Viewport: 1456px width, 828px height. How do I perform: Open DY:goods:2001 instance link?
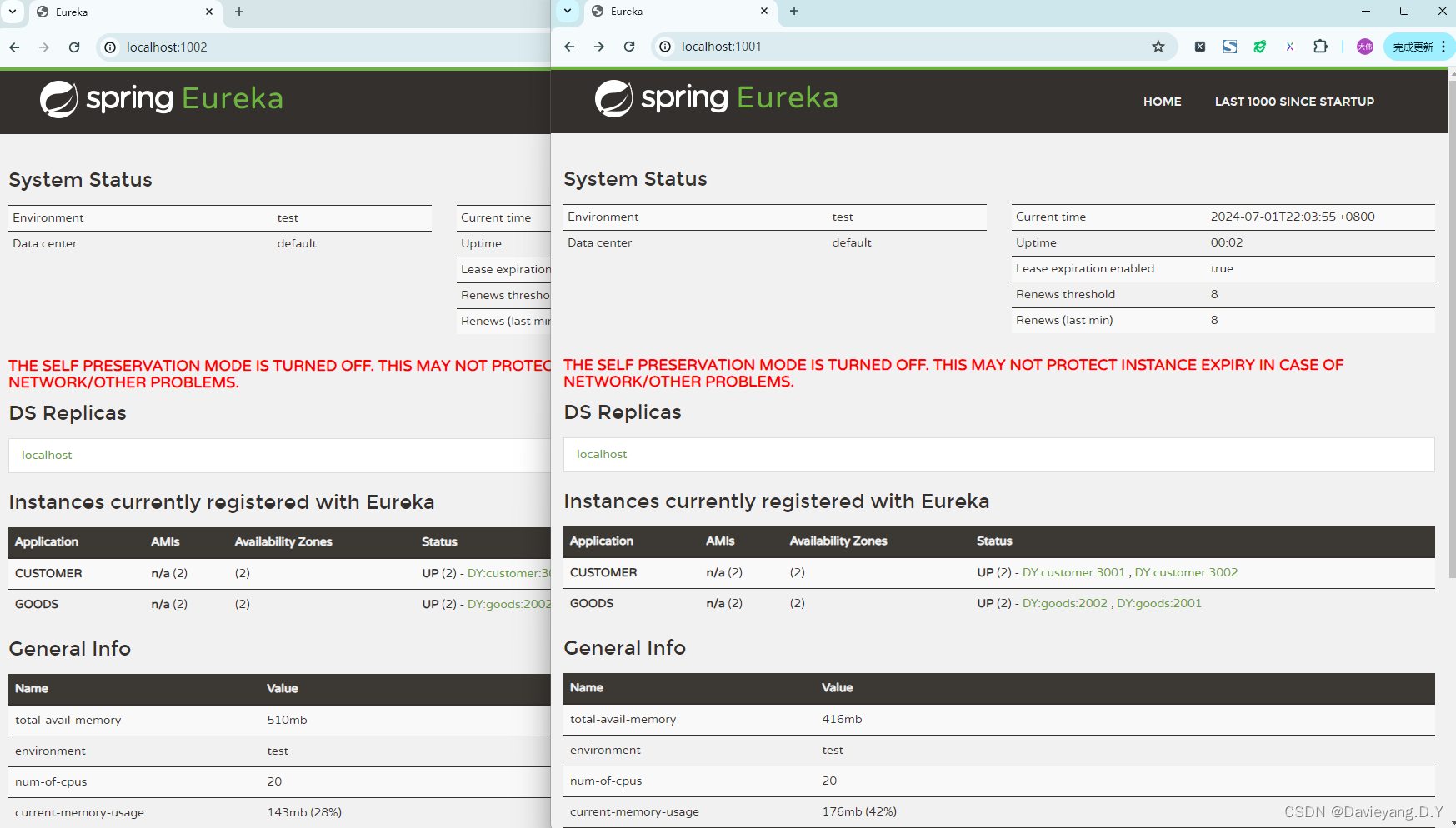(1159, 603)
